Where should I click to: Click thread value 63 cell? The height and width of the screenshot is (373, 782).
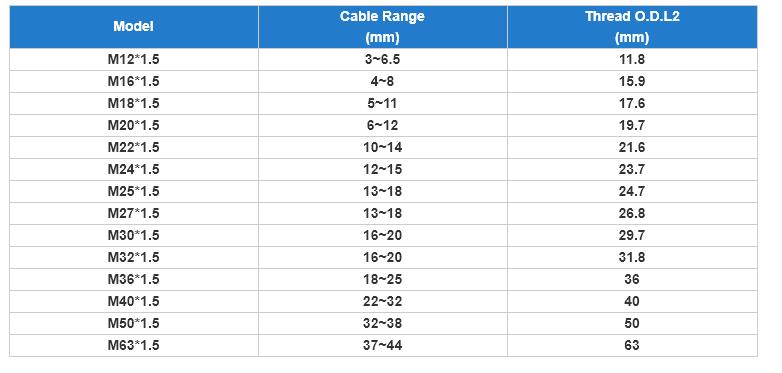(632, 345)
